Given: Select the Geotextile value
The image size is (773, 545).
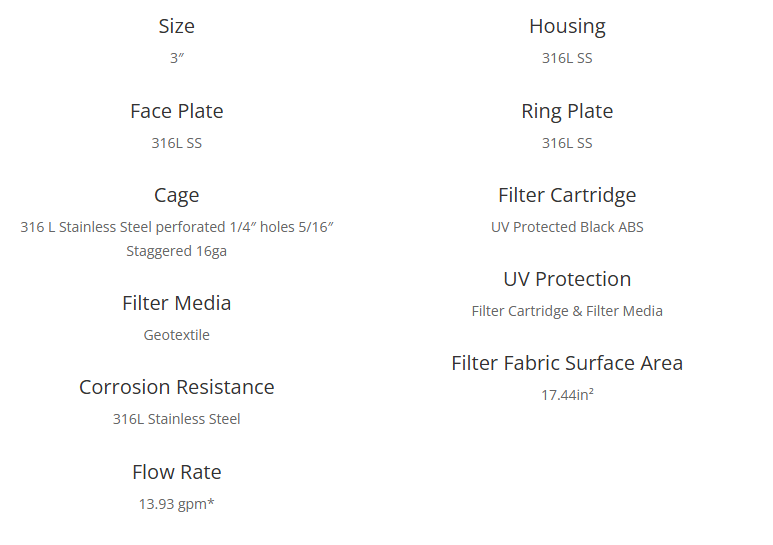Looking at the screenshot, I should coord(176,335).
